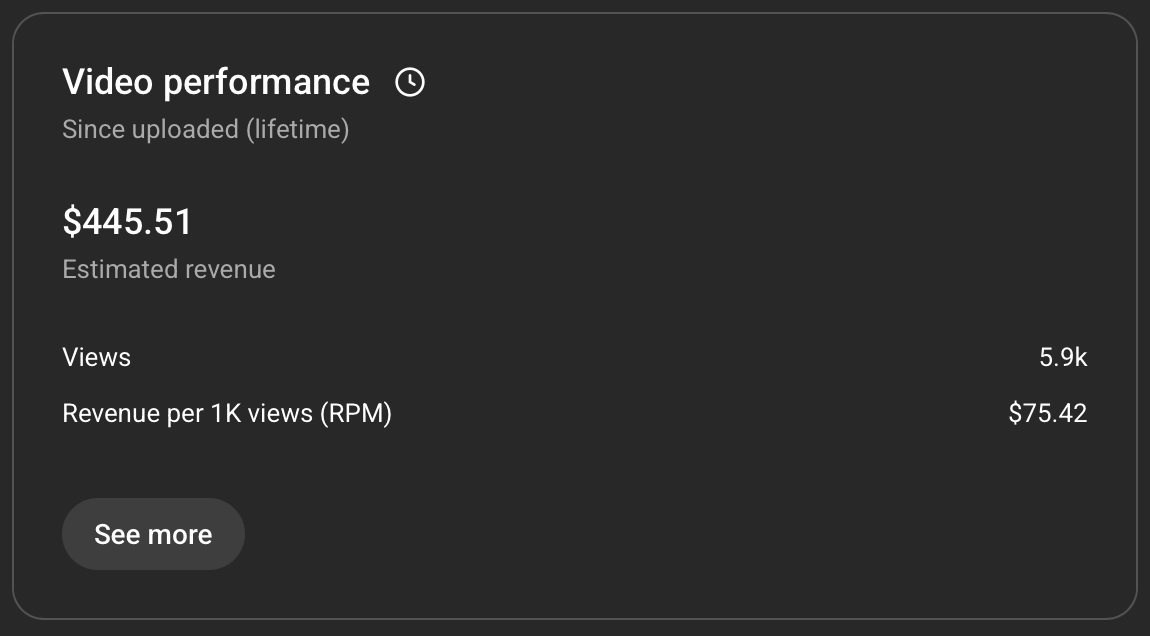Screen dimensions: 1150x636
Task: Select the Video performance heading
Action: [216, 82]
